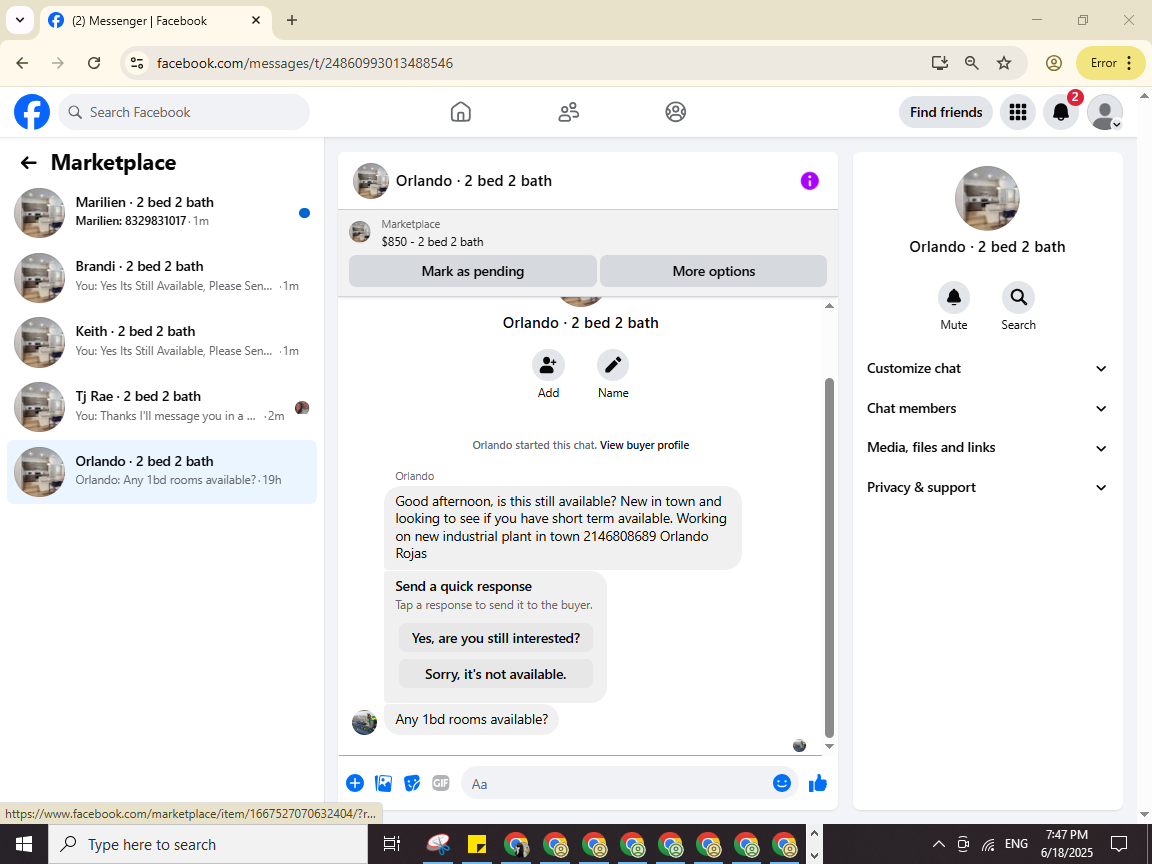
Task: Open Marilien 2 bed 2 bath conversation
Action: coord(162,212)
